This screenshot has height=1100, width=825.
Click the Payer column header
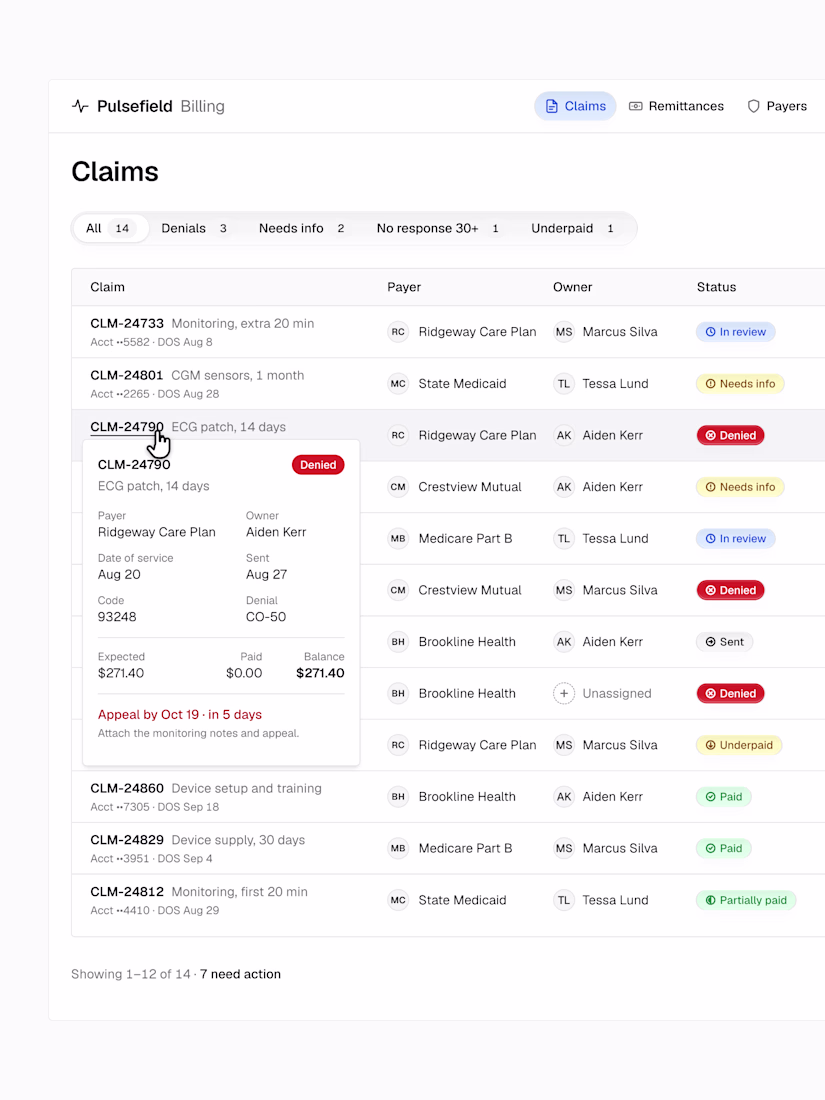[404, 287]
